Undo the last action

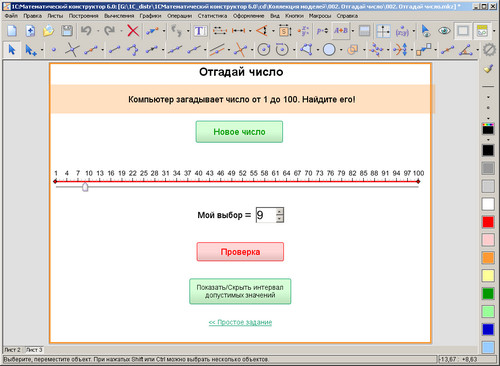pos(87,31)
